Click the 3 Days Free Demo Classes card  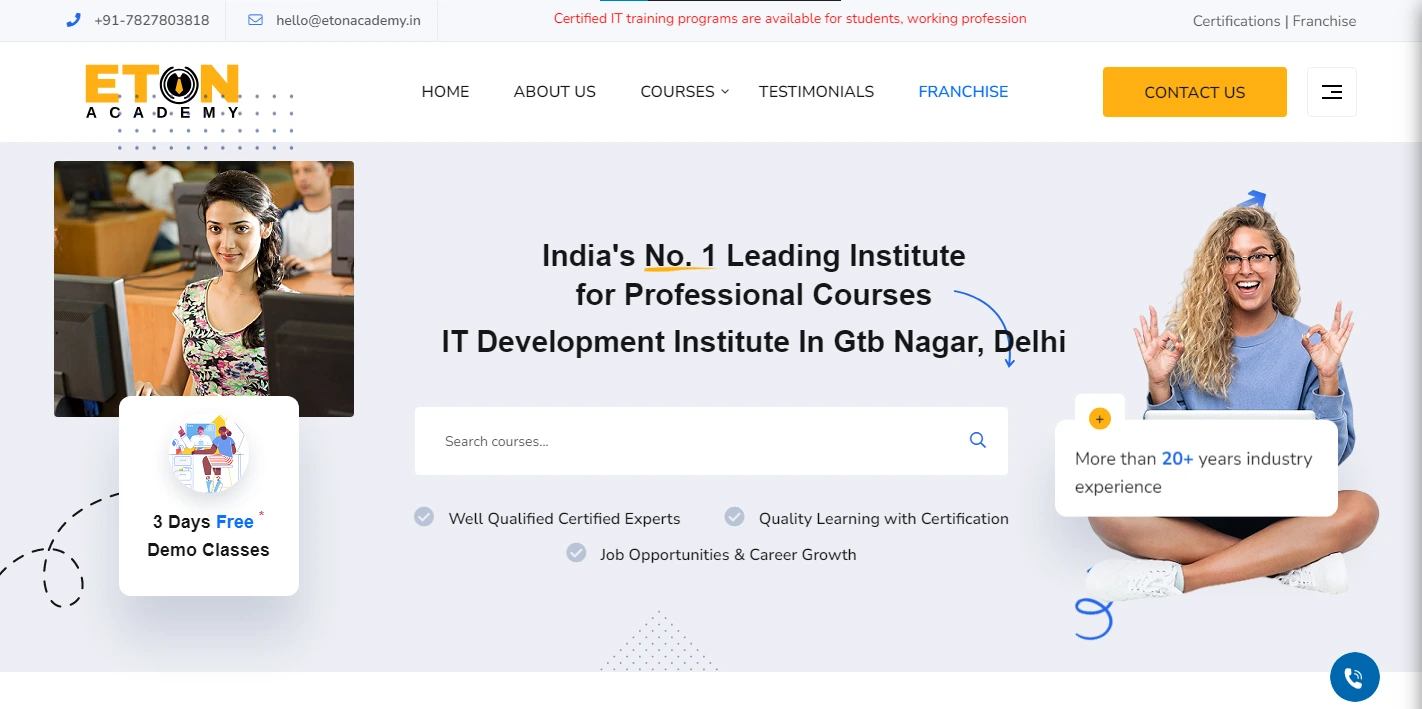(x=209, y=496)
